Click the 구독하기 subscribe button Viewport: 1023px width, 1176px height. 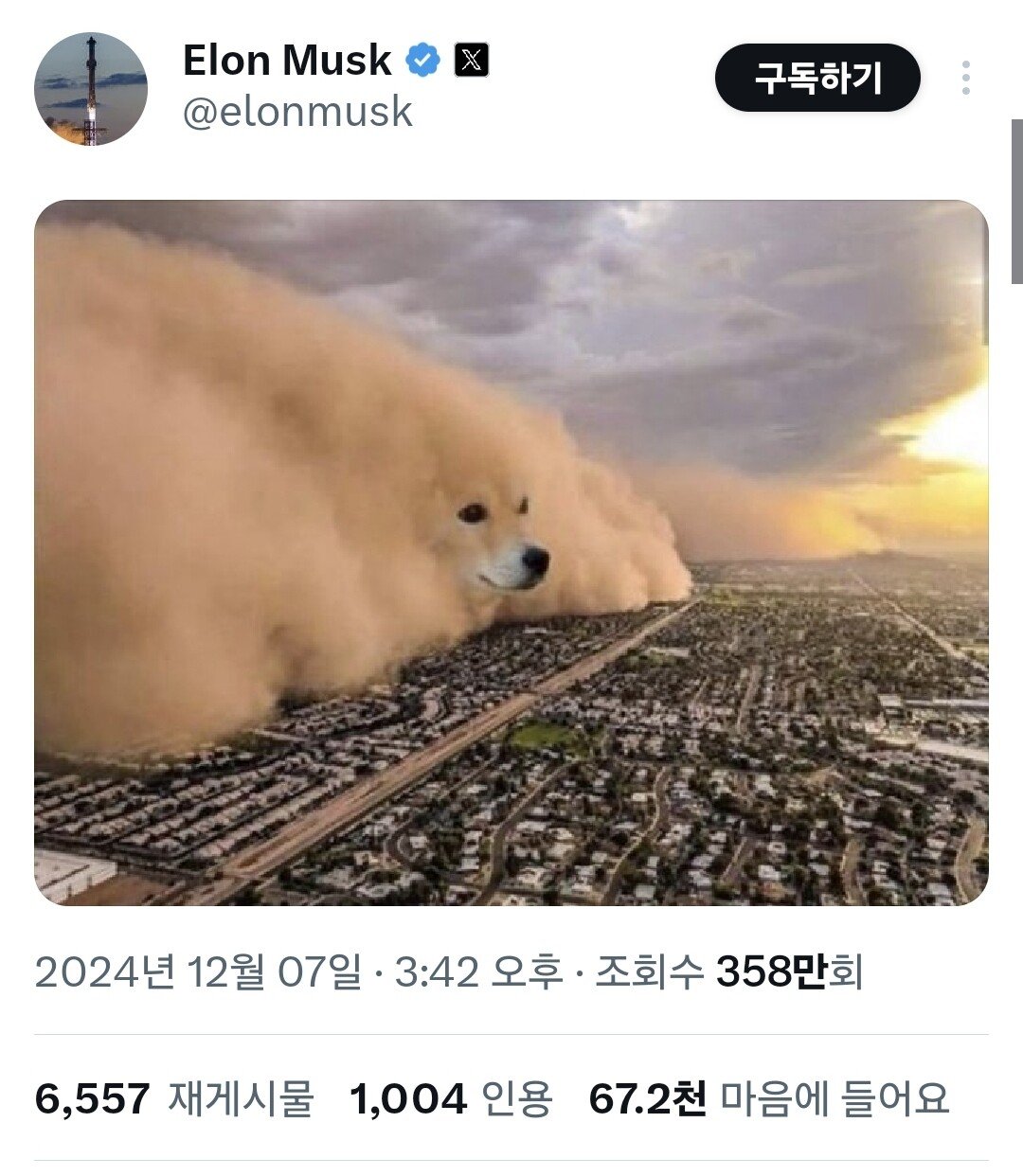tap(817, 78)
